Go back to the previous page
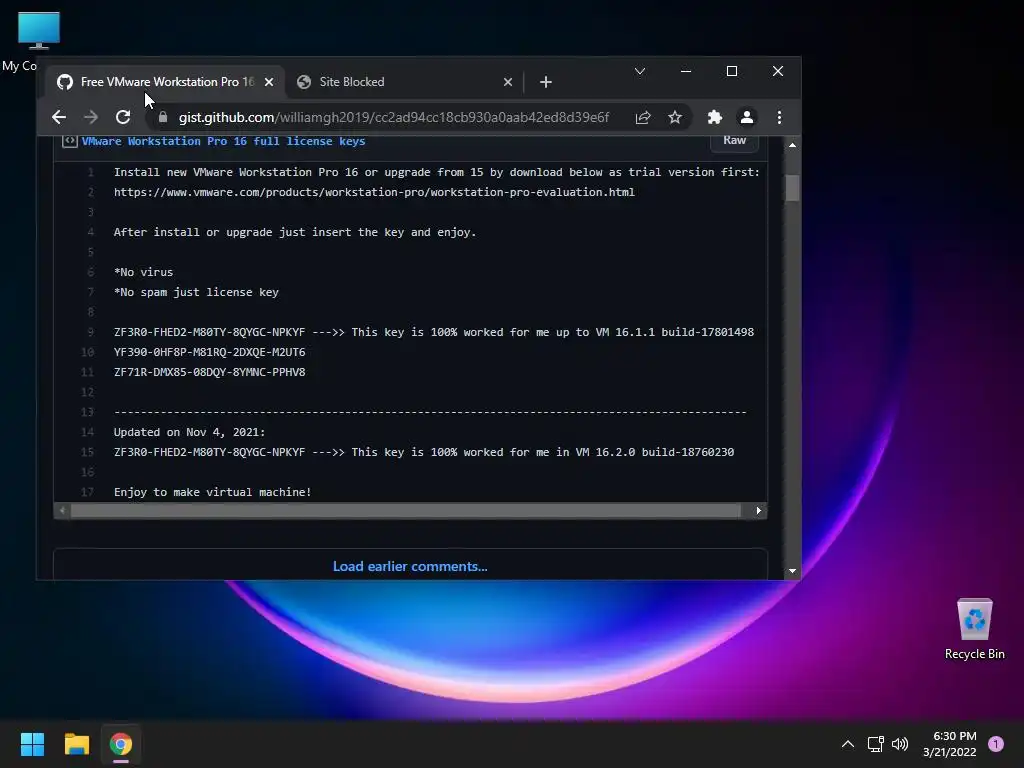 tap(59, 117)
